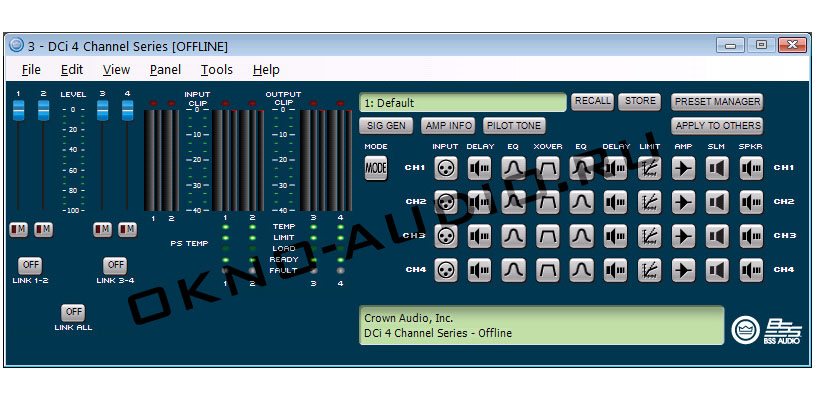Click channel 2 level fader
The image size is (815, 400).
[44, 111]
